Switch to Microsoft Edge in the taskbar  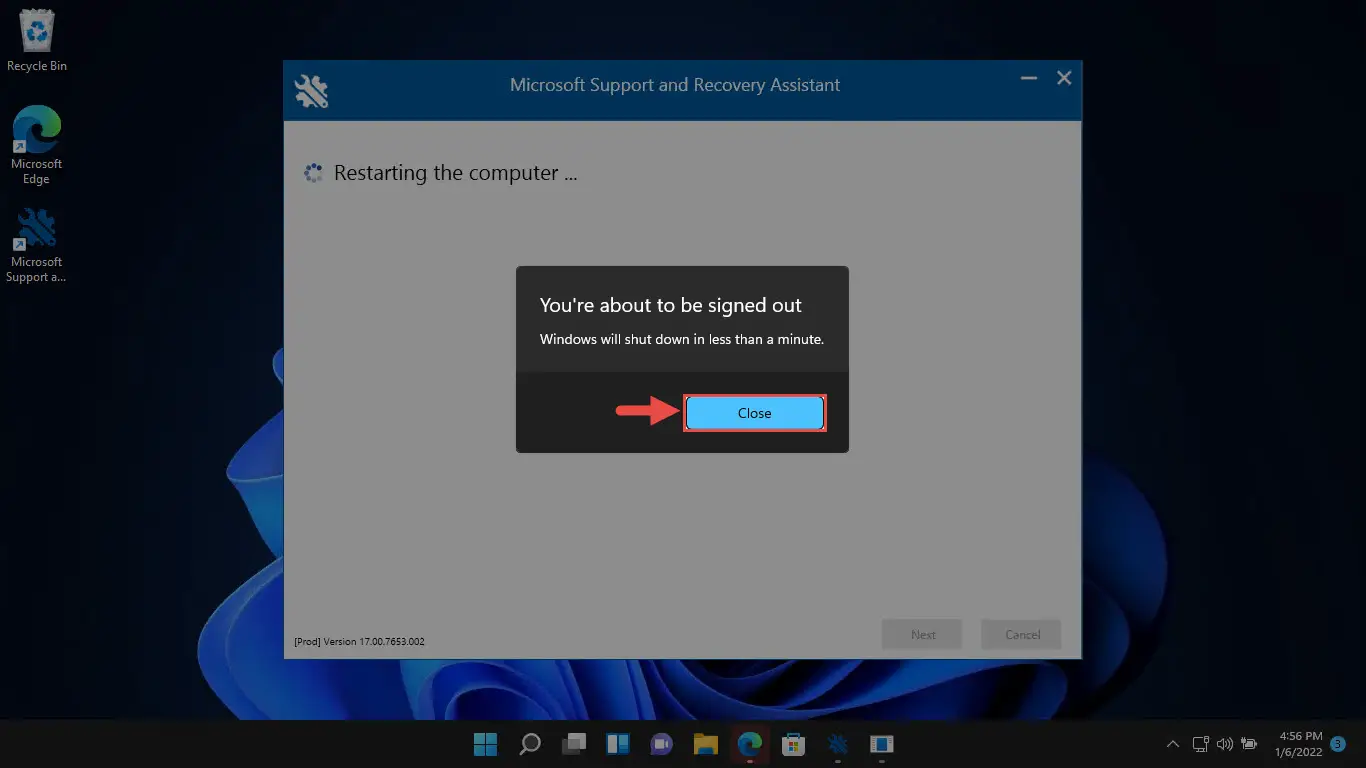[x=750, y=744]
